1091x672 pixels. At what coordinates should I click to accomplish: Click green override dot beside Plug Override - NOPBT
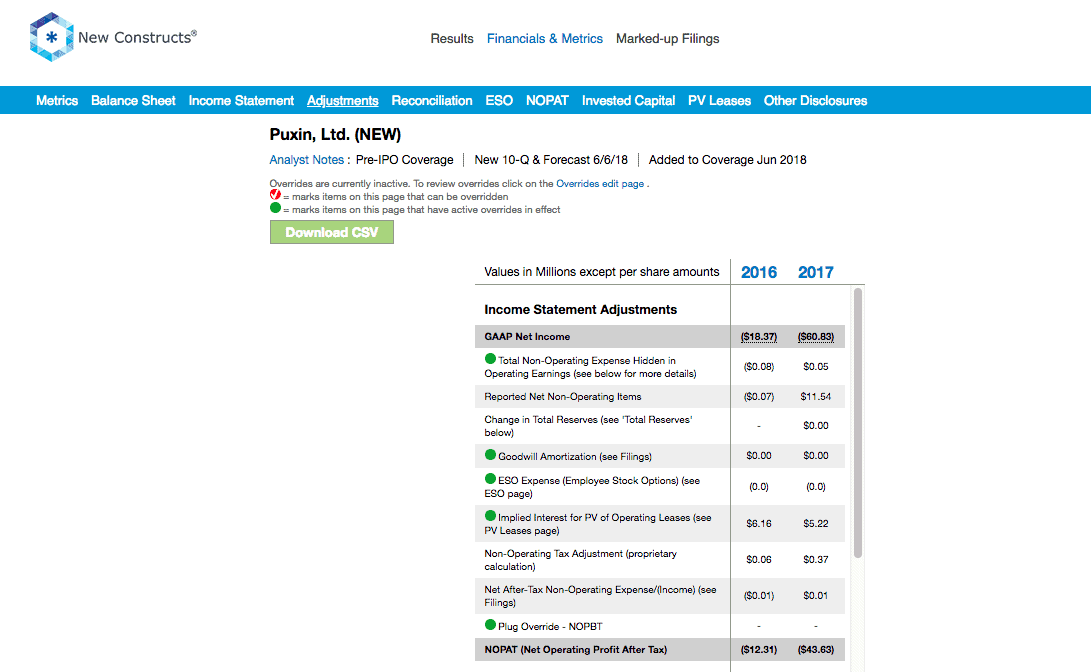point(491,625)
